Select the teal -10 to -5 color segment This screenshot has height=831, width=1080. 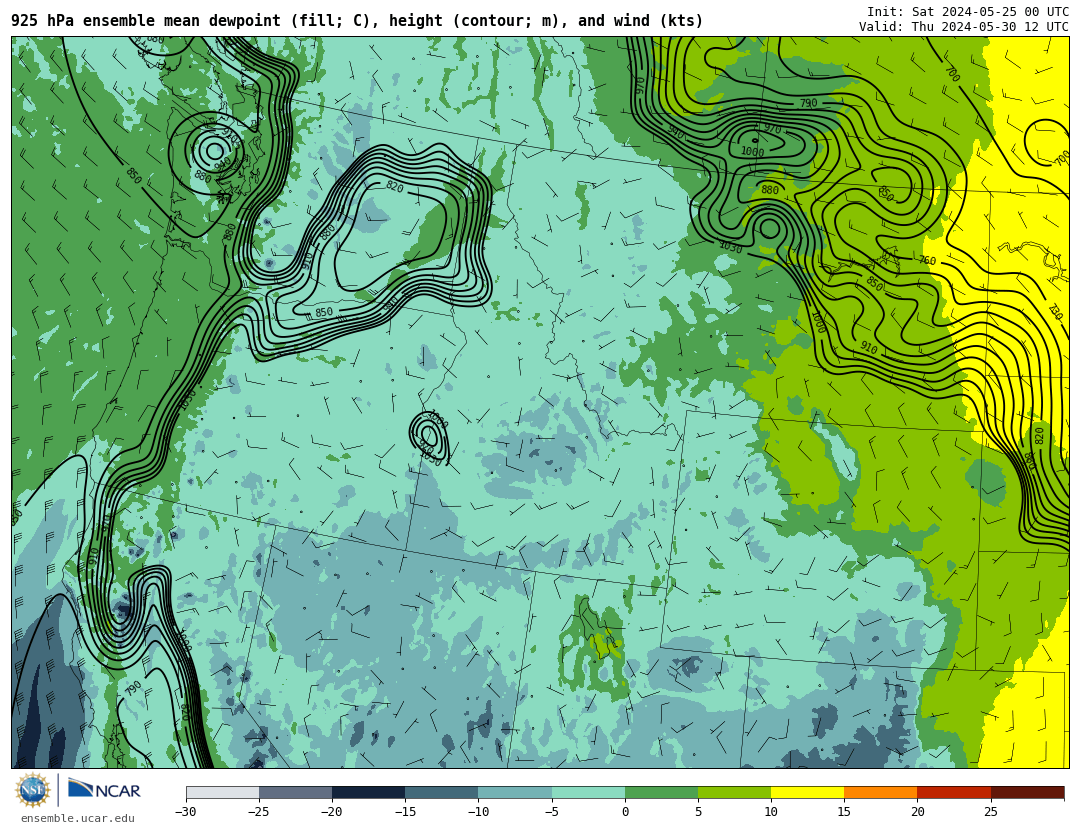[515, 792]
